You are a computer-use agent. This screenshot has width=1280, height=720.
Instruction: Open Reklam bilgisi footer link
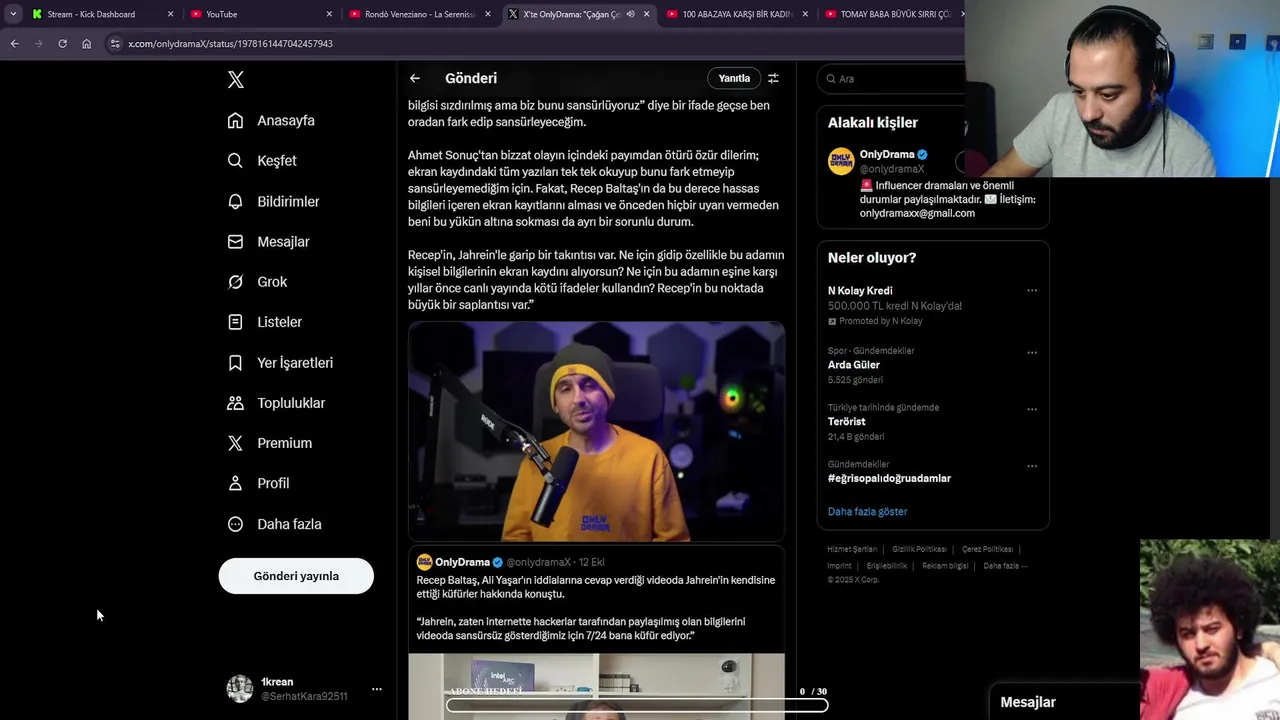pos(945,566)
